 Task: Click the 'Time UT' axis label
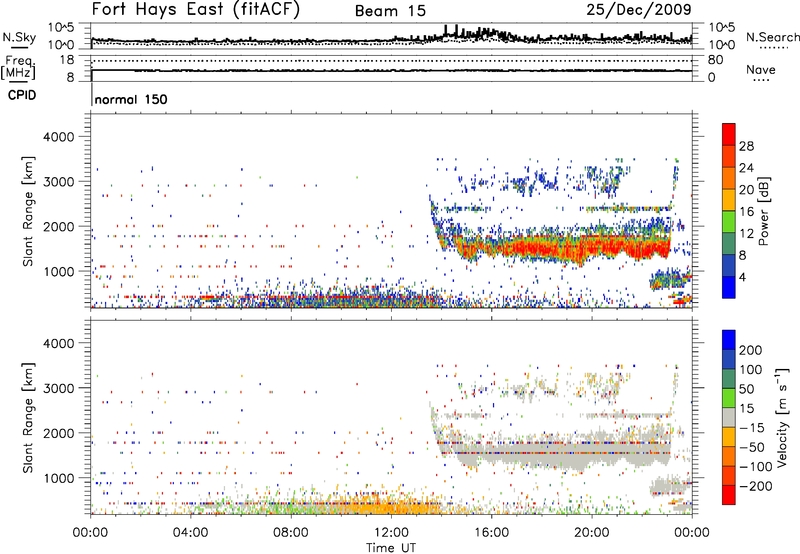coord(391,547)
